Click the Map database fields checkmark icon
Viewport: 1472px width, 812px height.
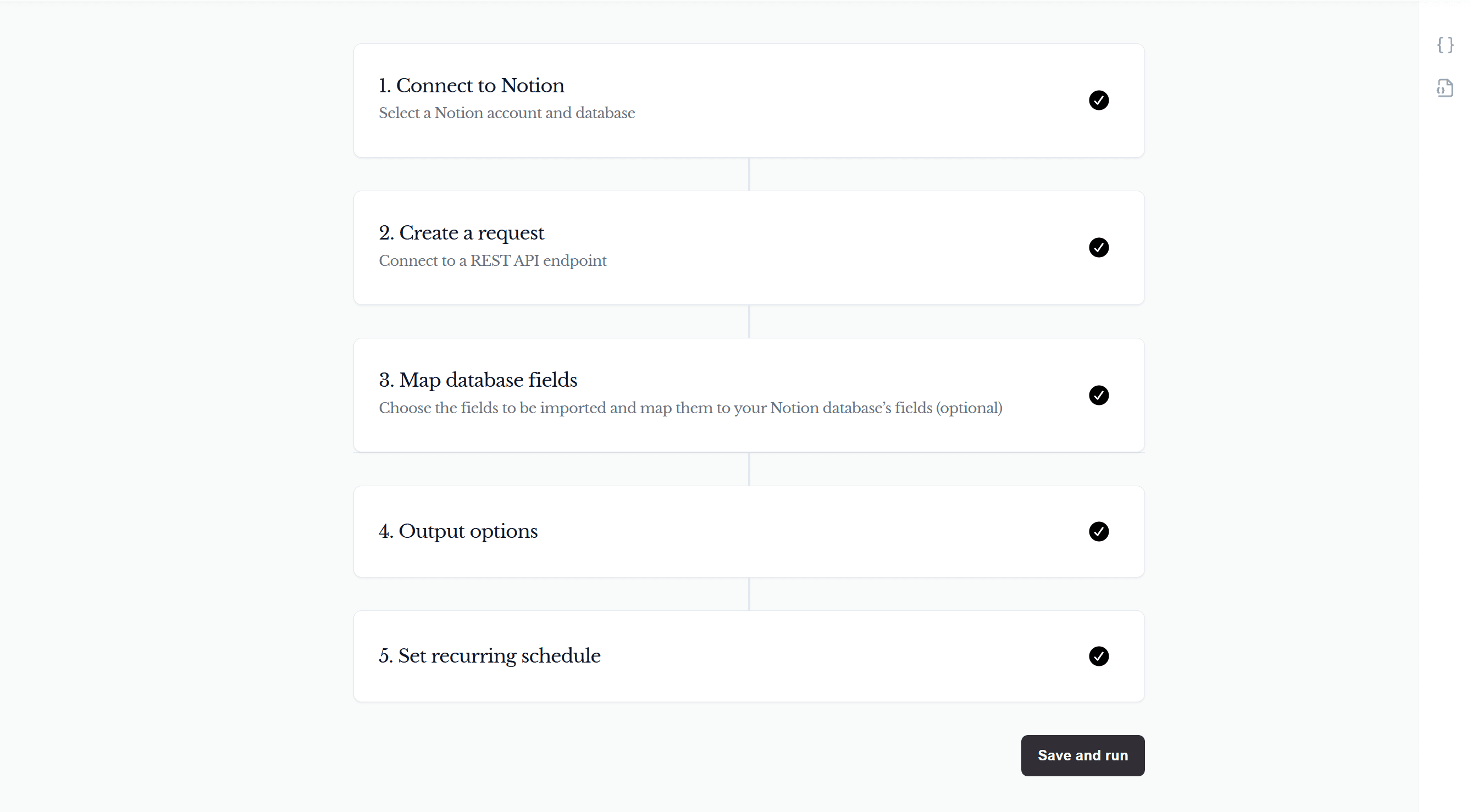[x=1098, y=395]
